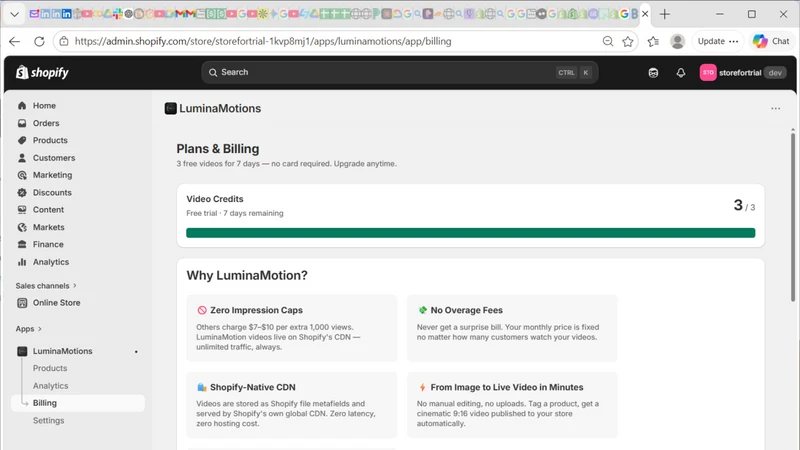Open Home in the sidebar

pos(44,106)
